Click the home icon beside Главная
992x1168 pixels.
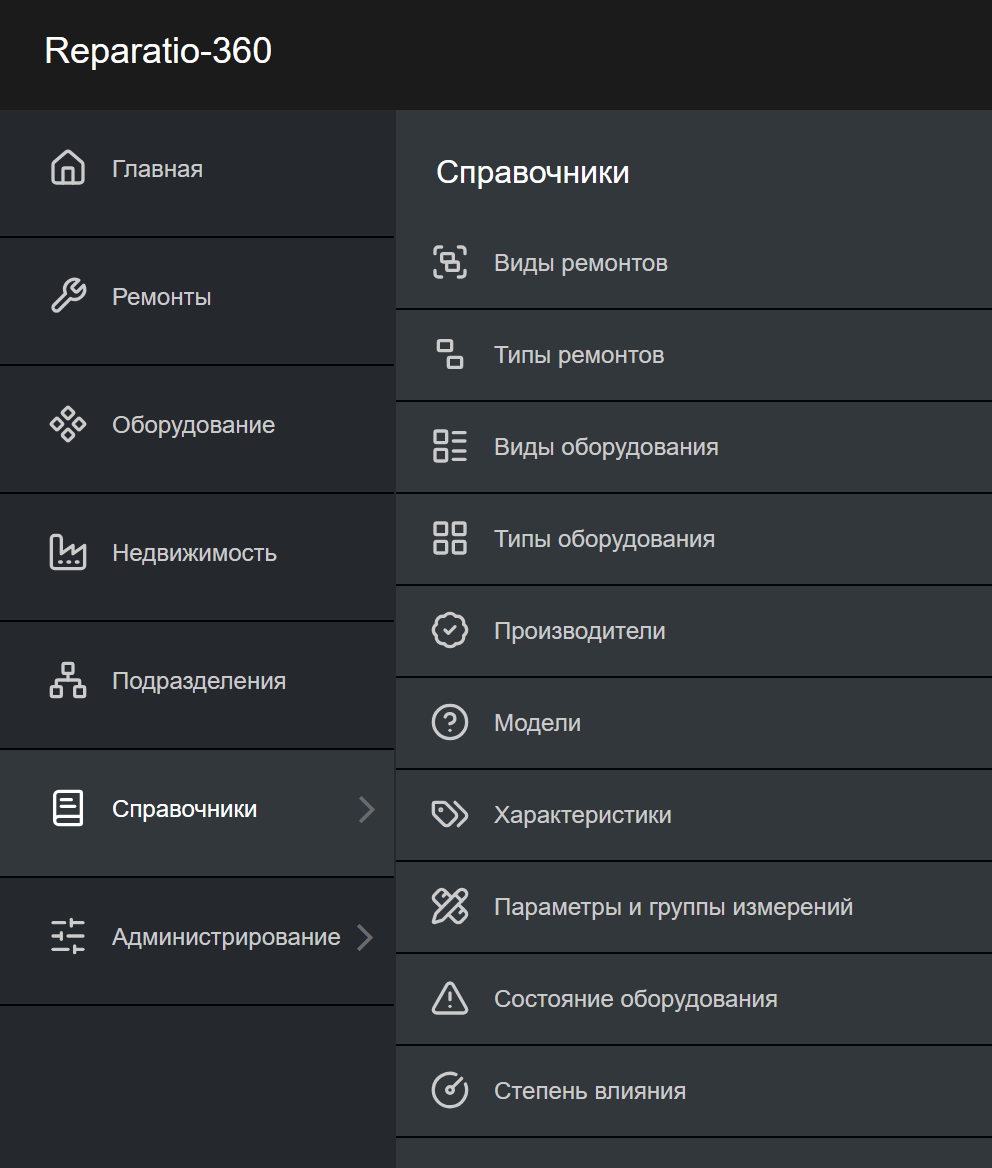(68, 168)
